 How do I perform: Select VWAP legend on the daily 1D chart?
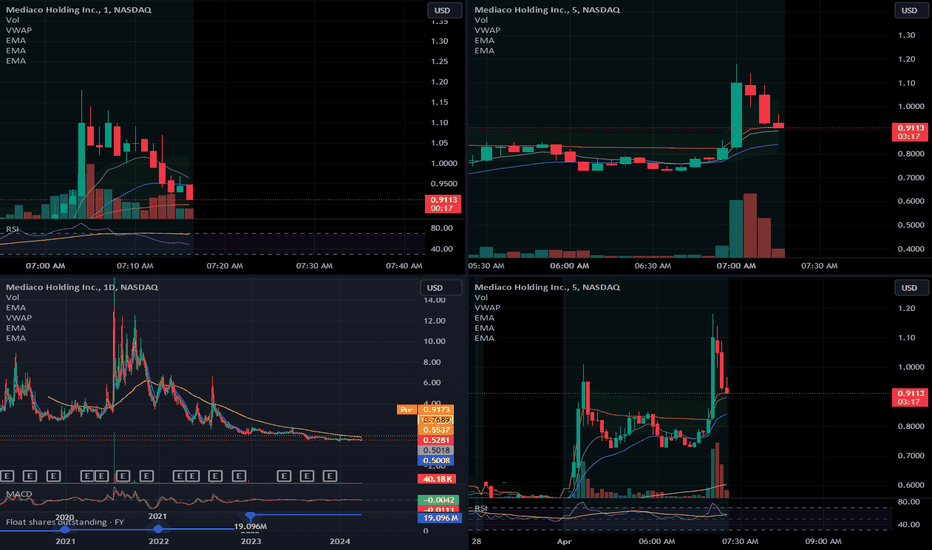coord(18,318)
